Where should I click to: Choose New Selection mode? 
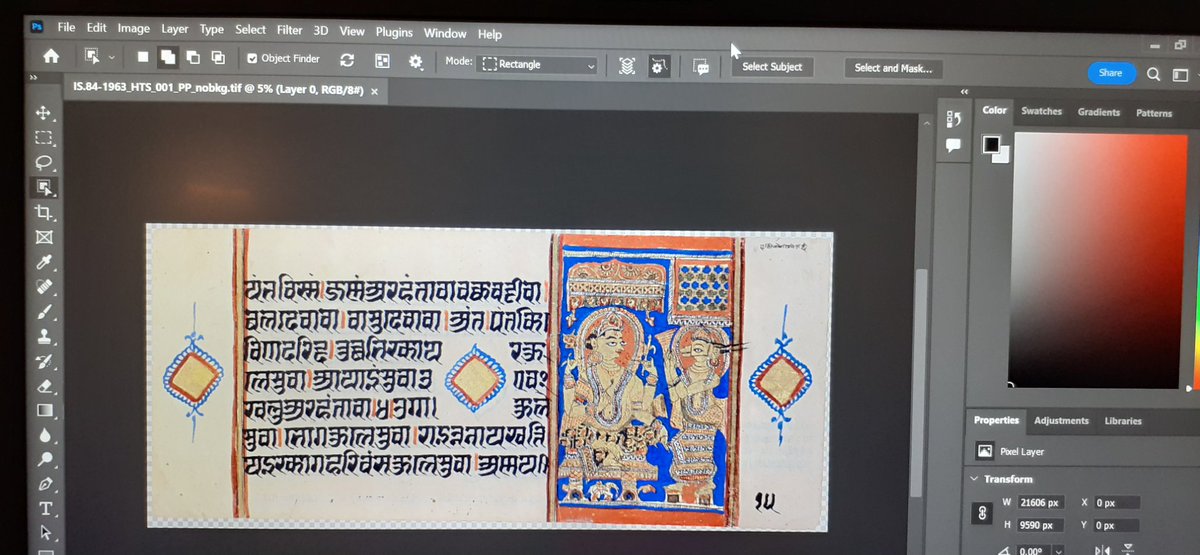coord(143,57)
